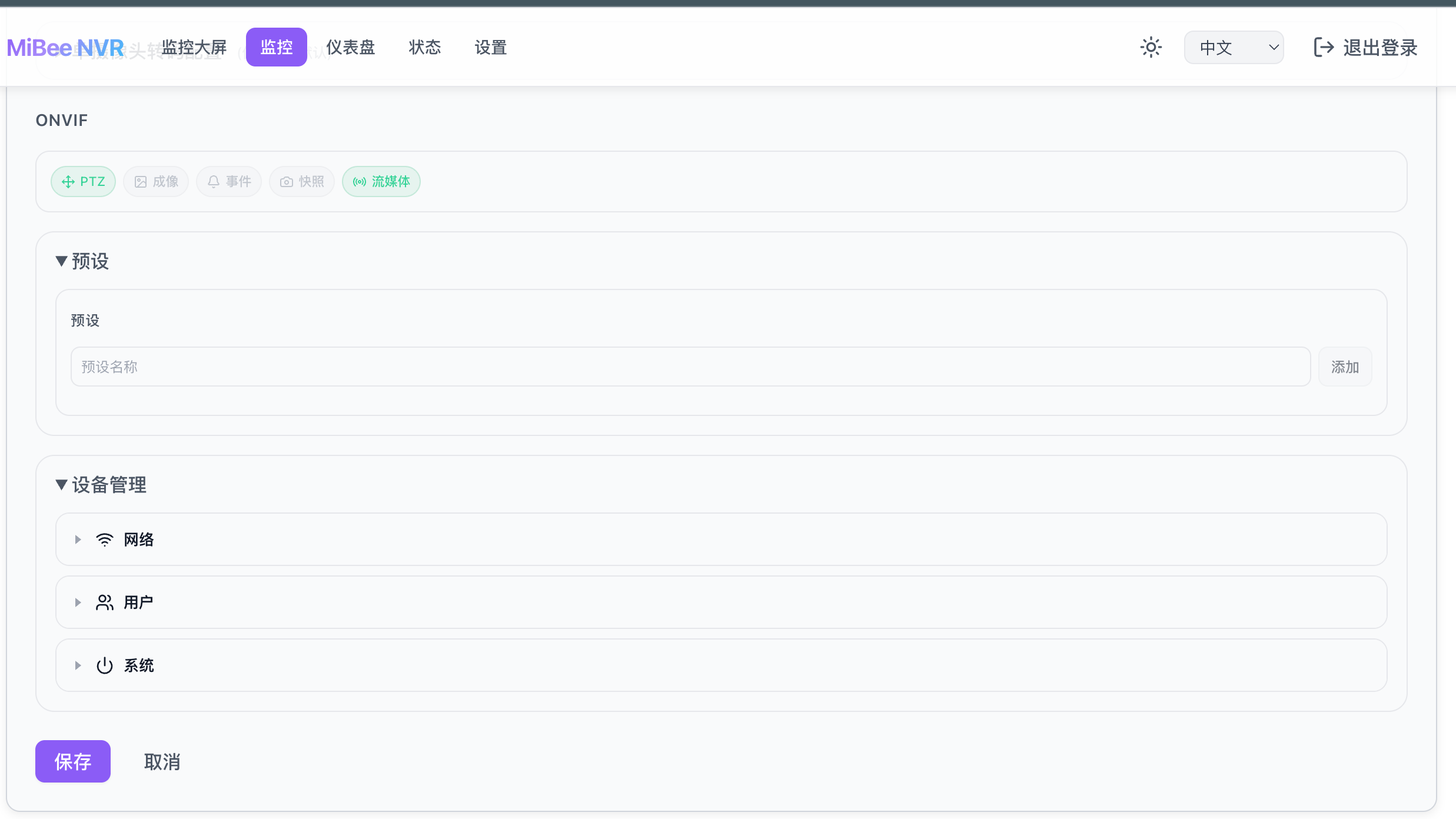
Task: Click the power icon beside 系统
Action: [x=105, y=665]
